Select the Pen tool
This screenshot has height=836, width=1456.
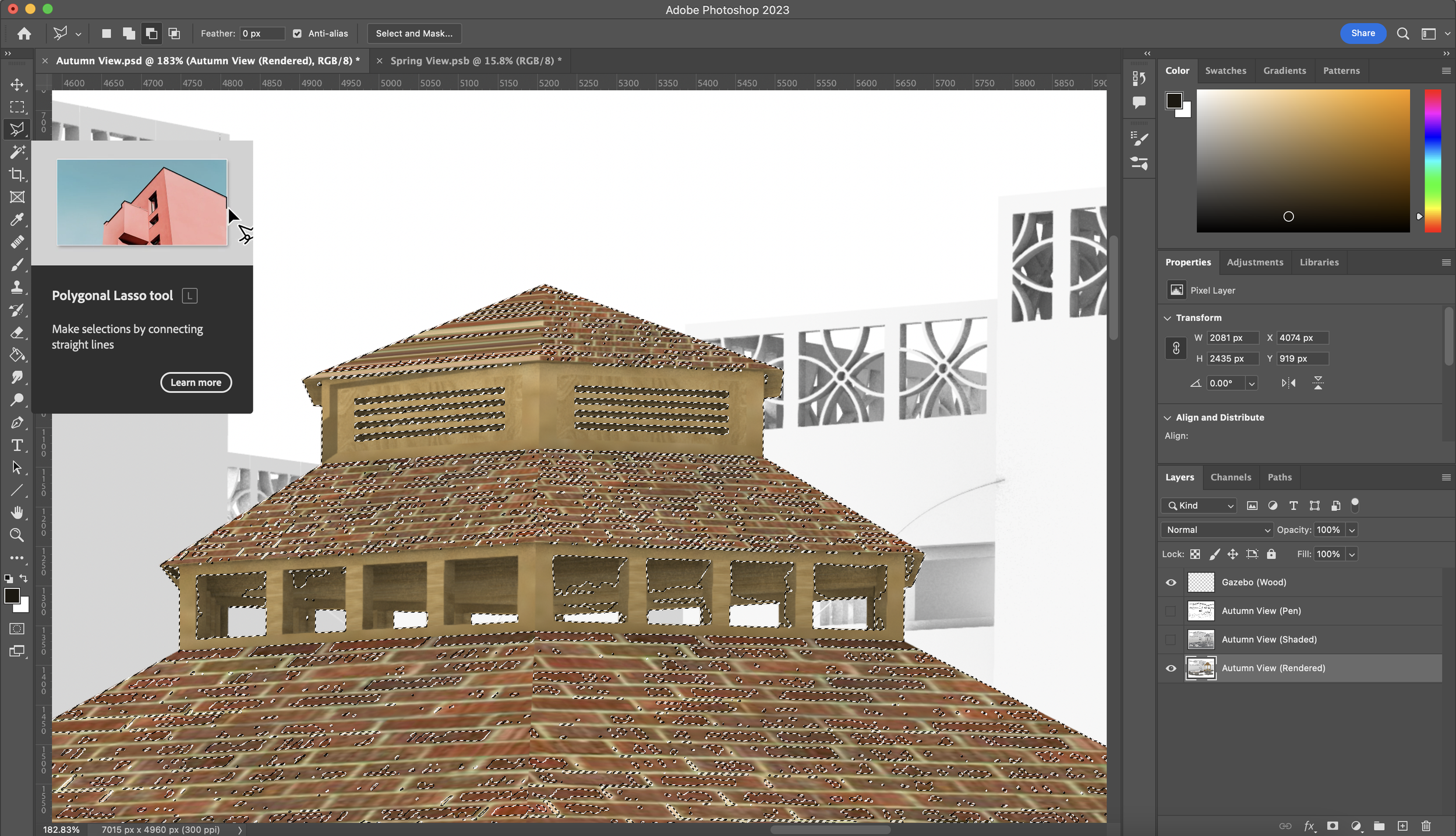click(x=17, y=422)
